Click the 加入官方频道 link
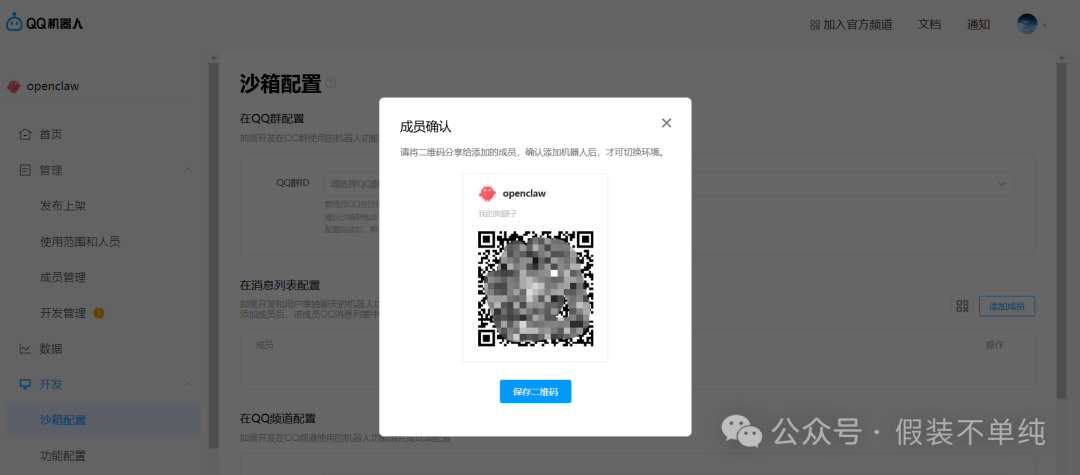The height and width of the screenshot is (475, 1080). click(x=858, y=25)
